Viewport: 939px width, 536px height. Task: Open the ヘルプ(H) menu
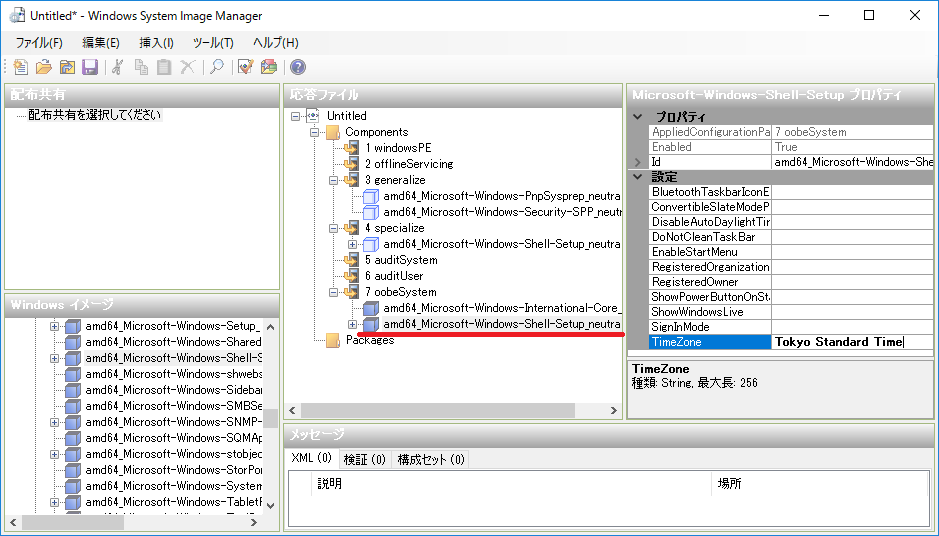[x=275, y=43]
